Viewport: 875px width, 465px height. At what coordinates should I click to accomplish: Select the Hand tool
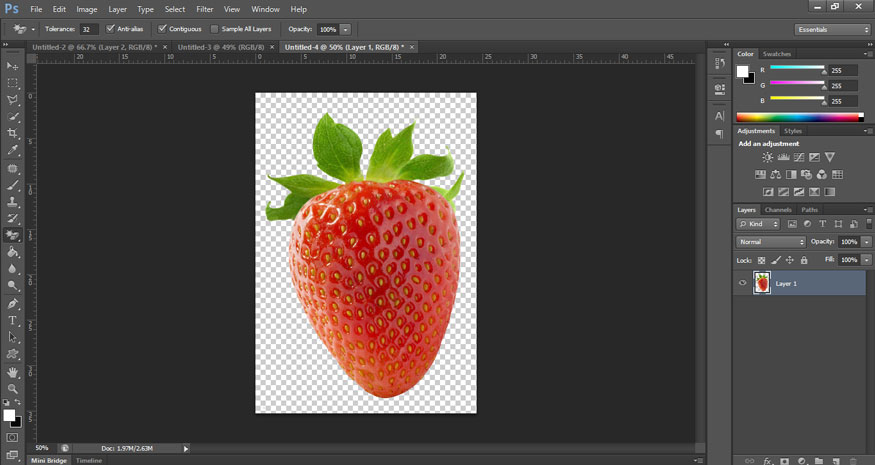pos(13,371)
